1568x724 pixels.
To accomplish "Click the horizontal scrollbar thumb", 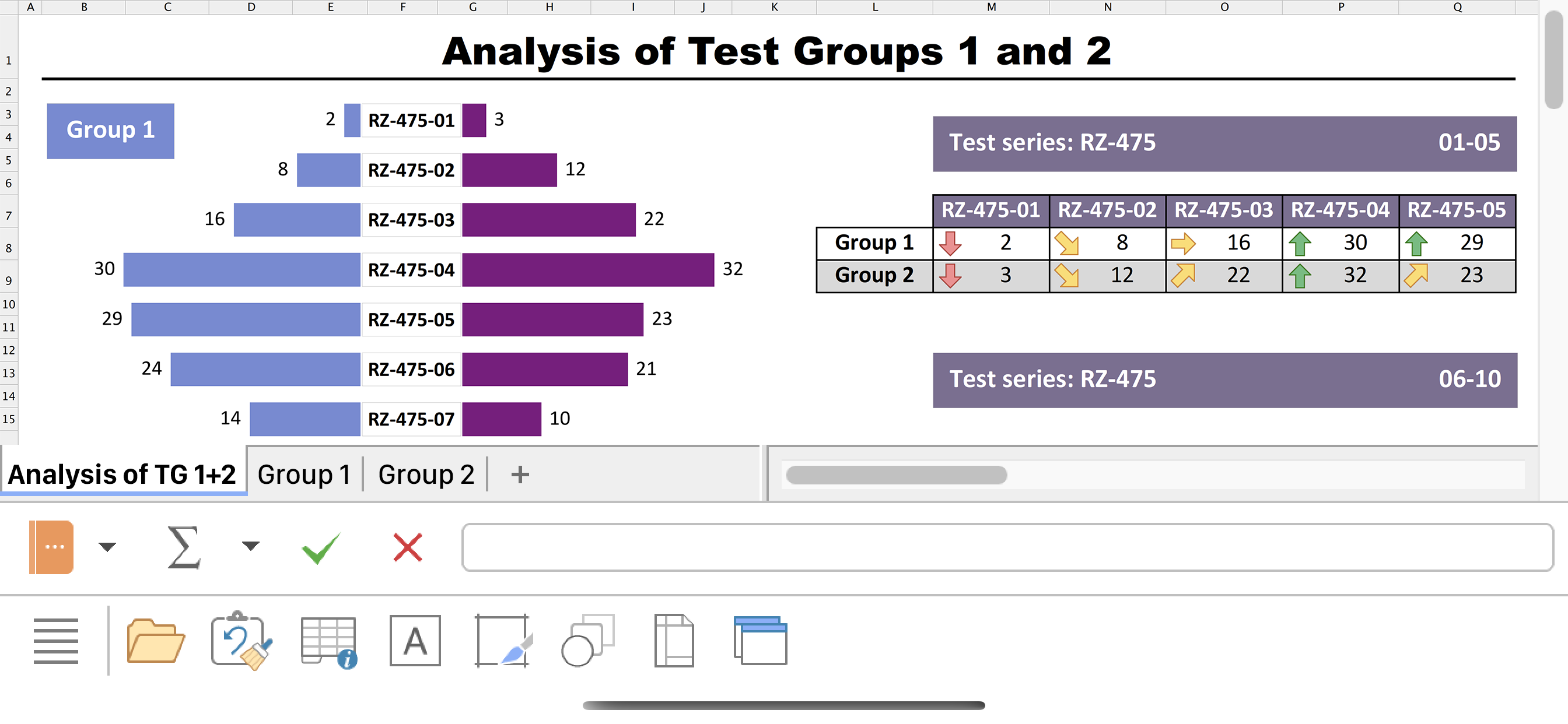I will point(896,475).
